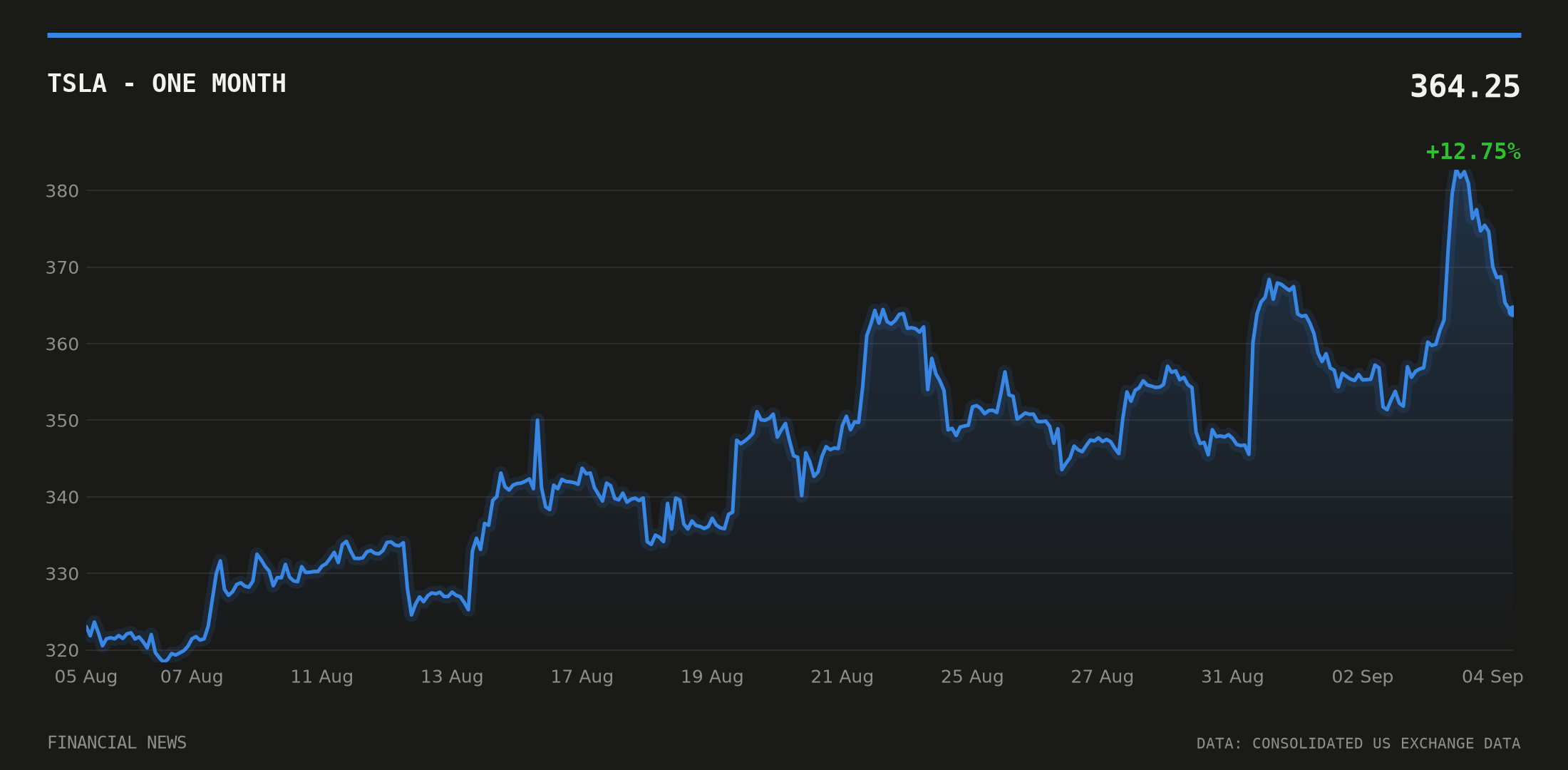The width and height of the screenshot is (1568, 770).
Task: Click the 364.25 current price value
Action: 1465,86
